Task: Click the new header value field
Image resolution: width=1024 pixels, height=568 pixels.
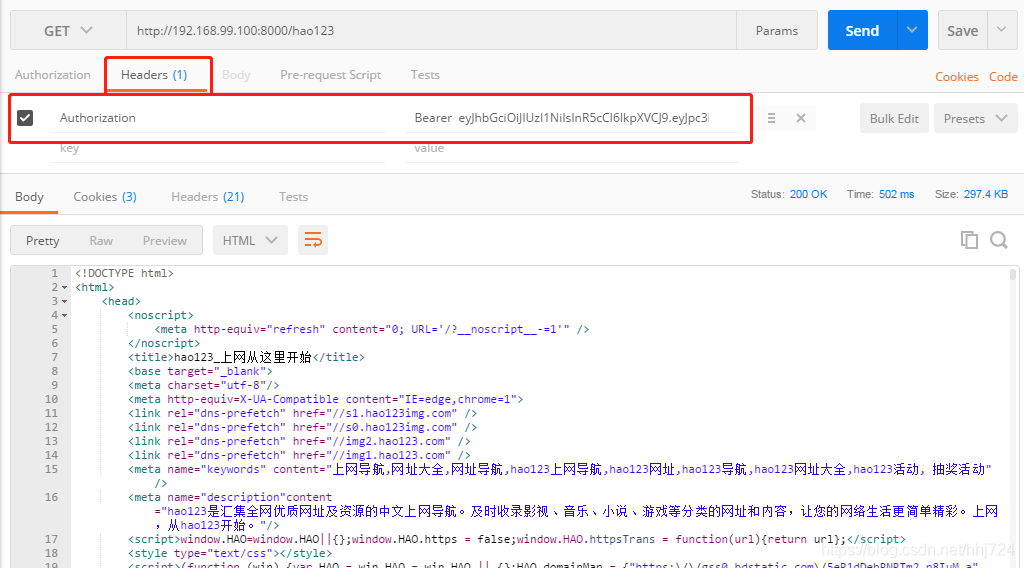Action: tap(571, 149)
